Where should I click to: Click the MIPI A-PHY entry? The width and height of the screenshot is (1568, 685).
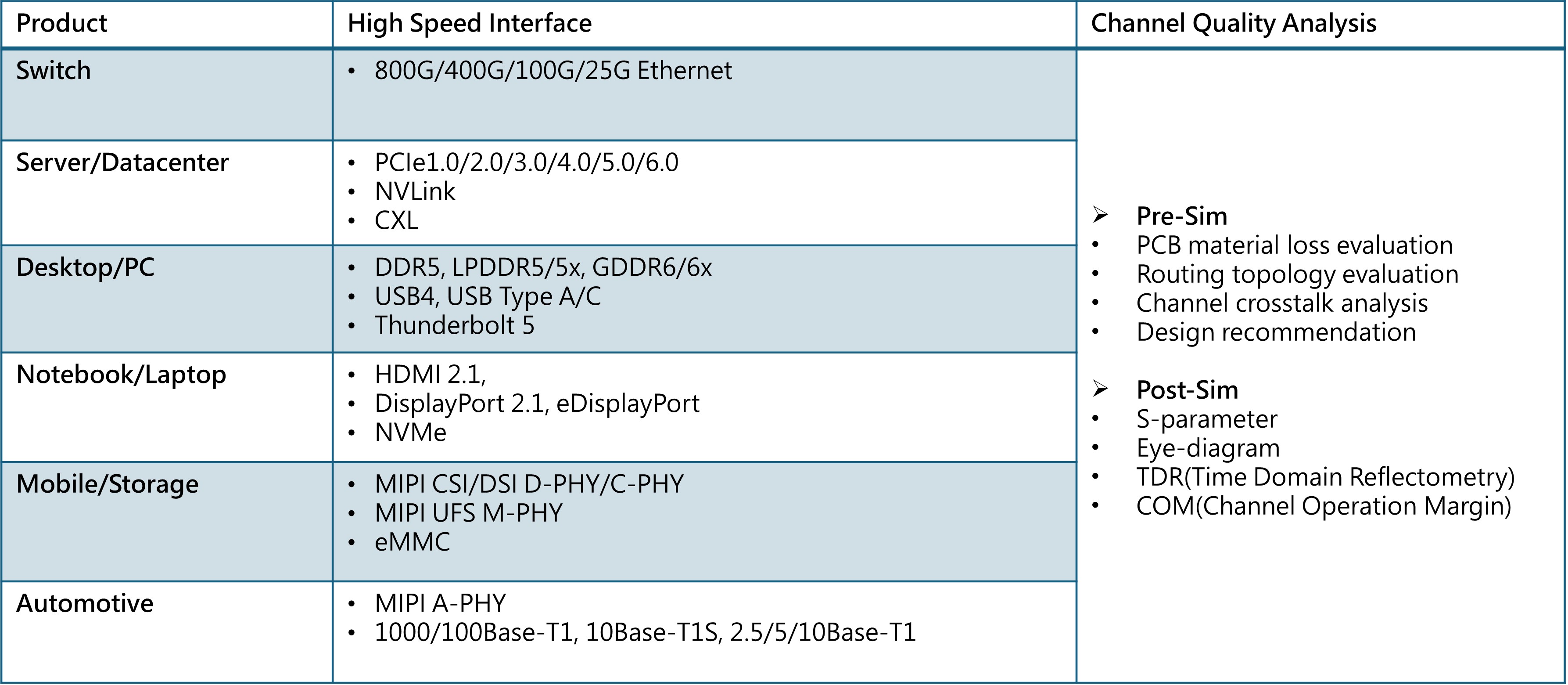pyautogui.click(x=440, y=603)
